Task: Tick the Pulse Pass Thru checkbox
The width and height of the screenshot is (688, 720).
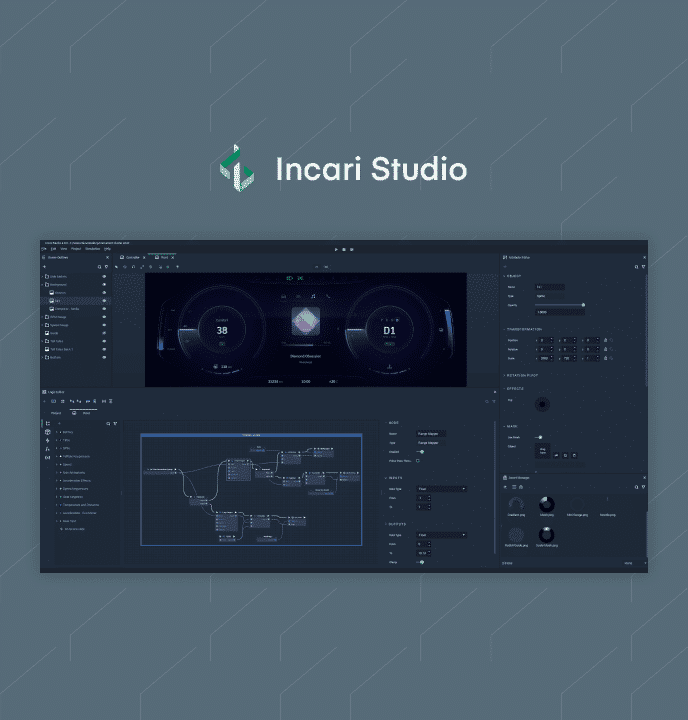Action: point(418,461)
